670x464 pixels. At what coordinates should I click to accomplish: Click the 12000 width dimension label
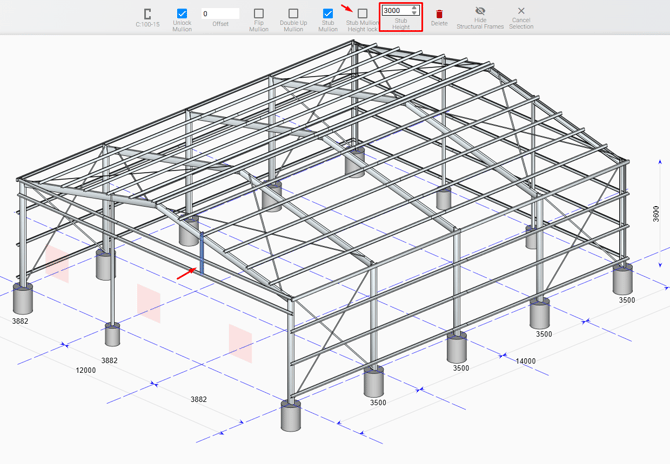[x=86, y=370]
